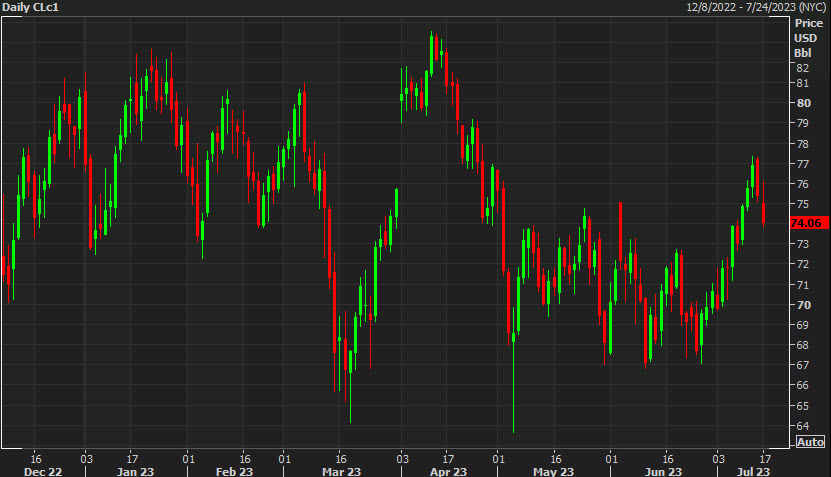This screenshot has height=477, width=831.
Task: Click the 16 tick above Mar 23
Action: [341, 458]
